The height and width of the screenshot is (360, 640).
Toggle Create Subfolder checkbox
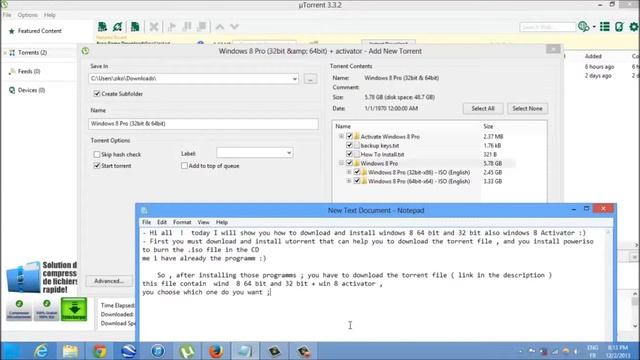[97, 94]
